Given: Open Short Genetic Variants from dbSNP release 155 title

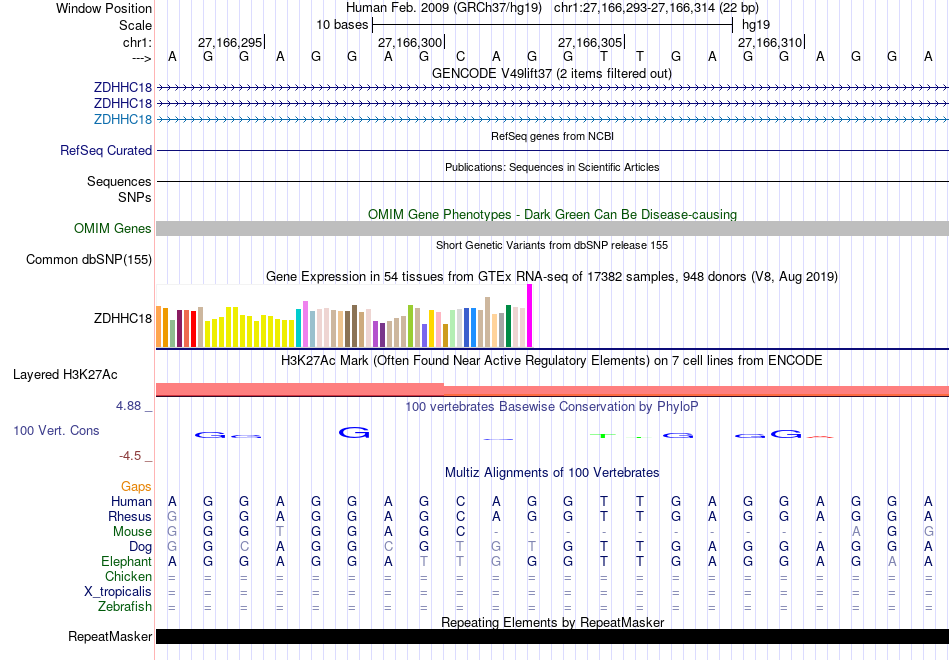Looking at the screenshot, I should tap(552, 245).
